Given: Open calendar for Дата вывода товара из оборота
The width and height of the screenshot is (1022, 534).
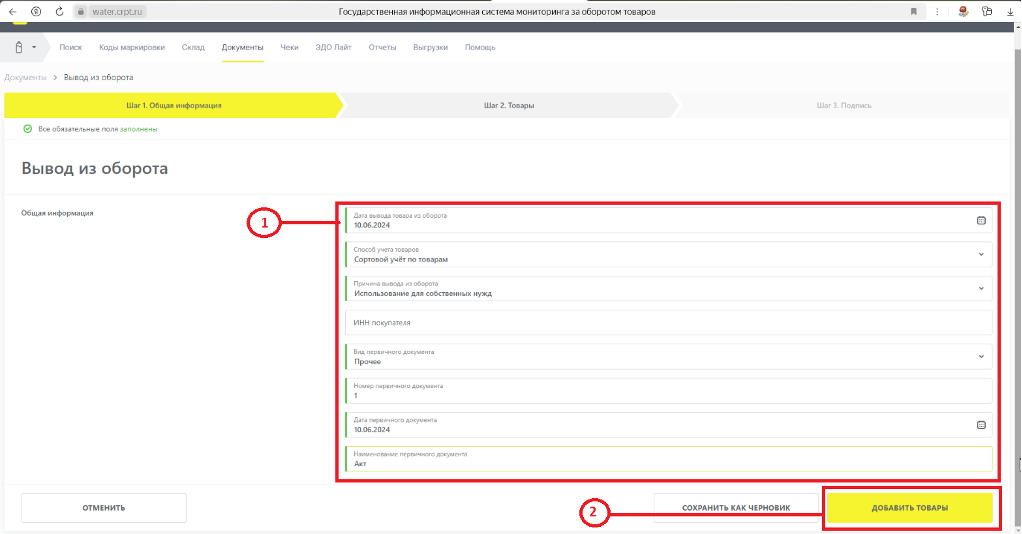Looking at the screenshot, I should 981,220.
